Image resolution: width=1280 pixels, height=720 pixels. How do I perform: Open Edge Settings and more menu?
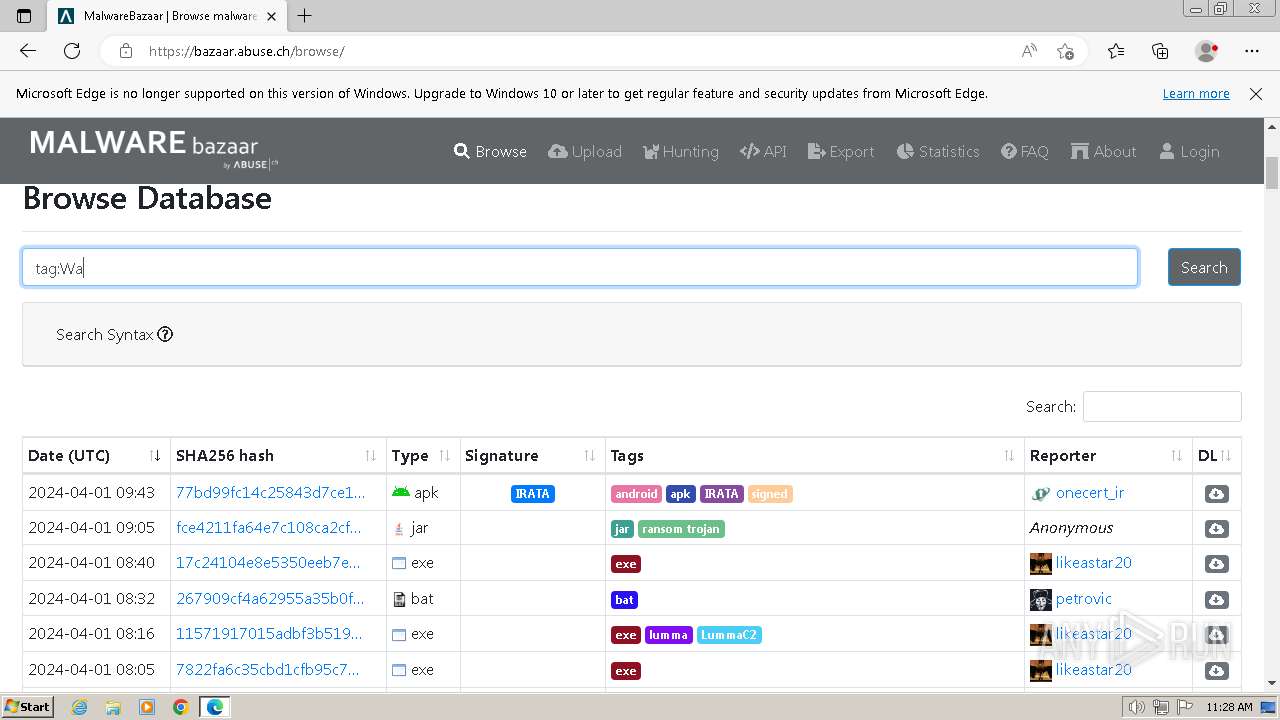click(1252, 51)
